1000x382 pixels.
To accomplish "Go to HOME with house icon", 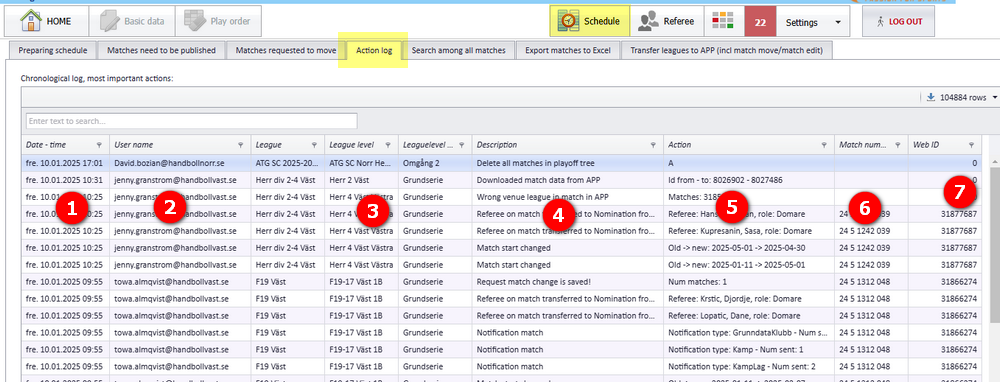I will pos(47,21).
